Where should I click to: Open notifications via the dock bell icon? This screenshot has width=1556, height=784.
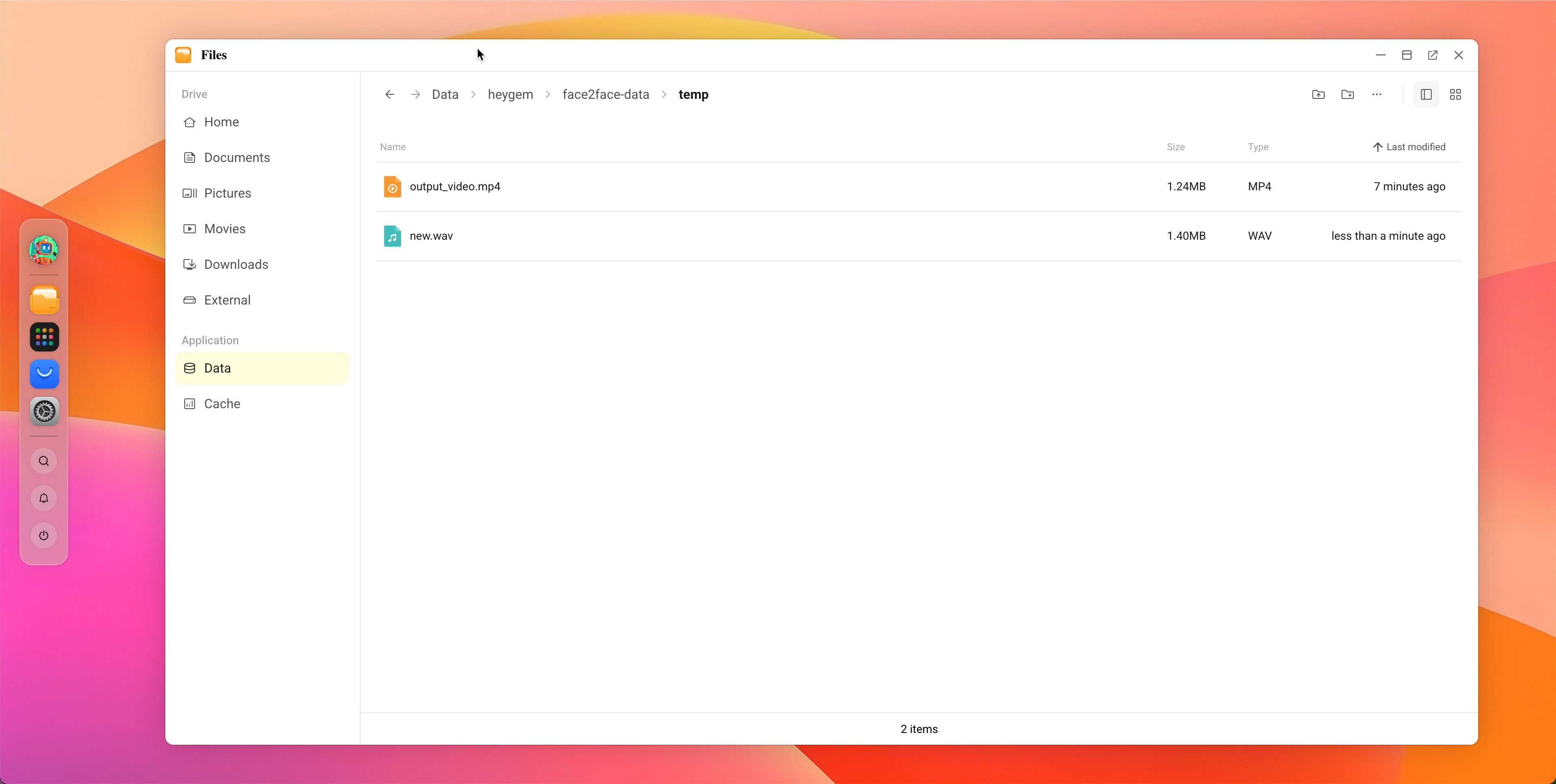pyautogui.click(x=43, y=499)
